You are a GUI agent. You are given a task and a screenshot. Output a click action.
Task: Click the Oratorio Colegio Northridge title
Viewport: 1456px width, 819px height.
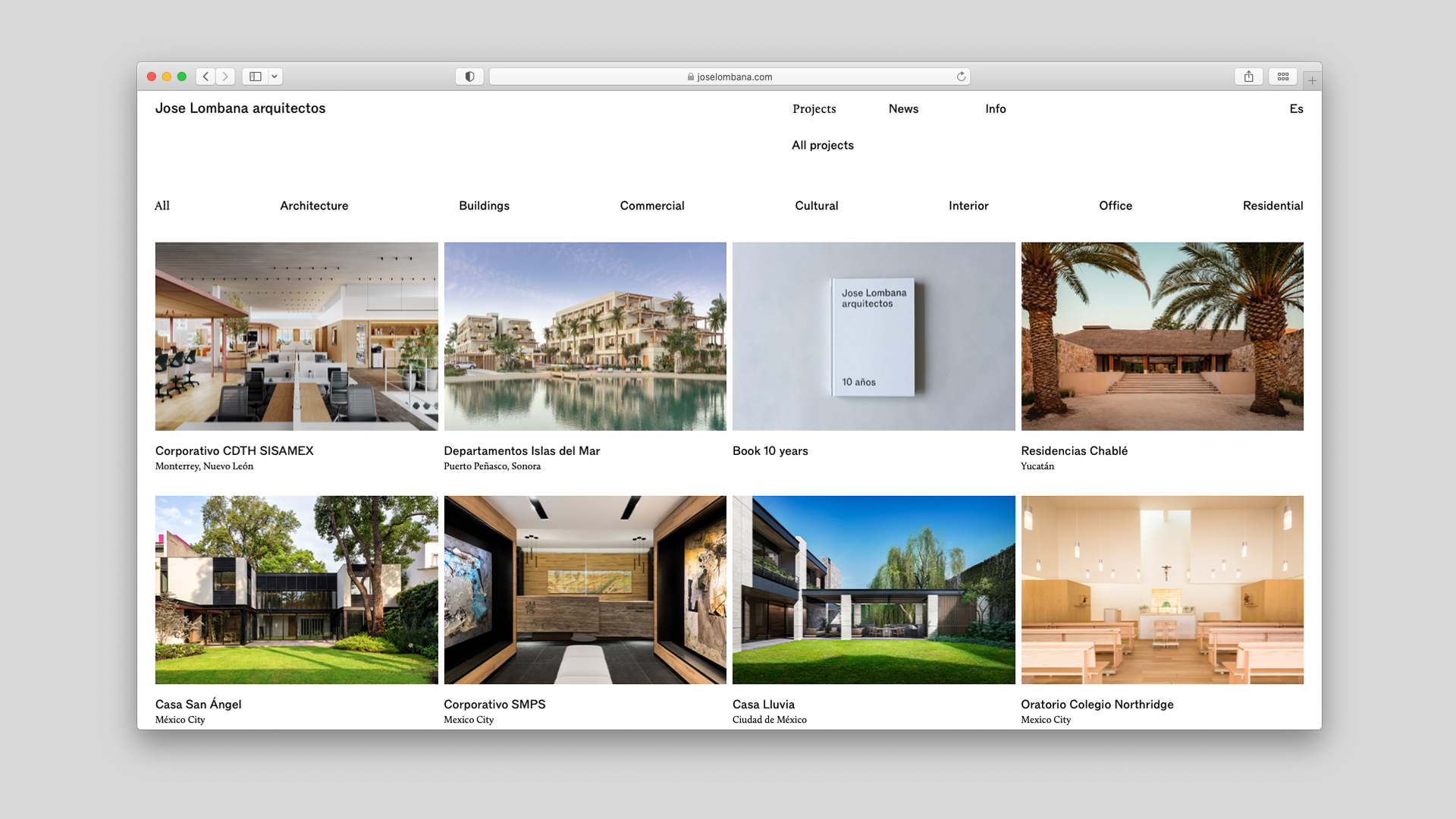[1097, 704]
